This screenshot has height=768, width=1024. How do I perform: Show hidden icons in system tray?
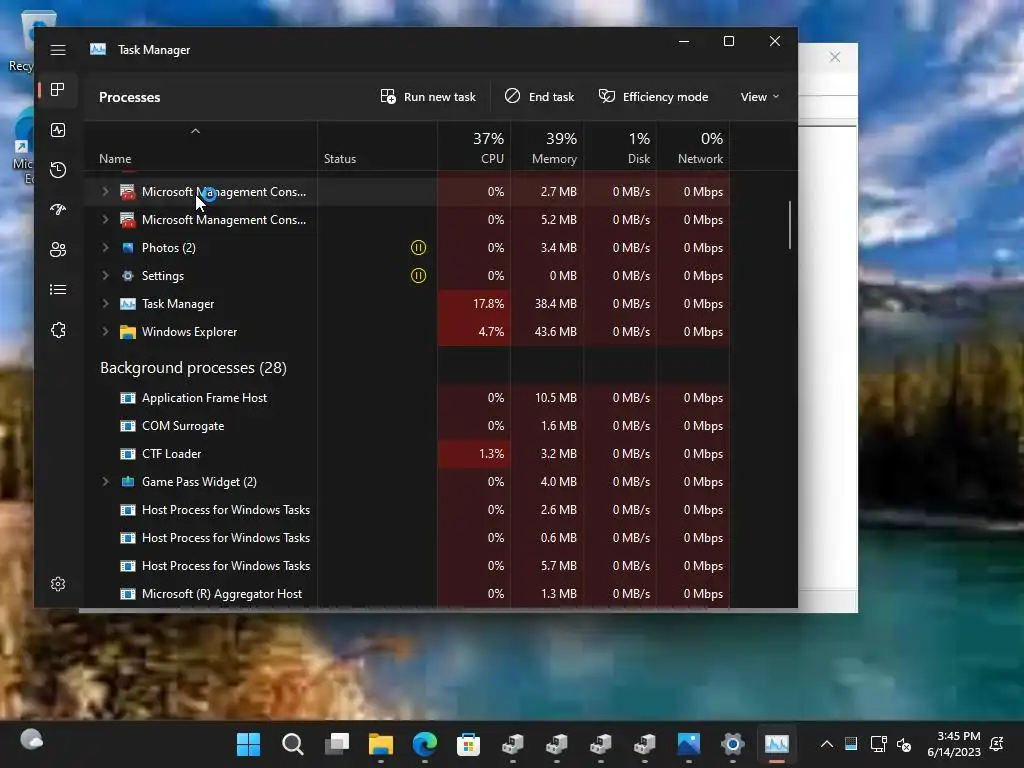coord(827,744)
